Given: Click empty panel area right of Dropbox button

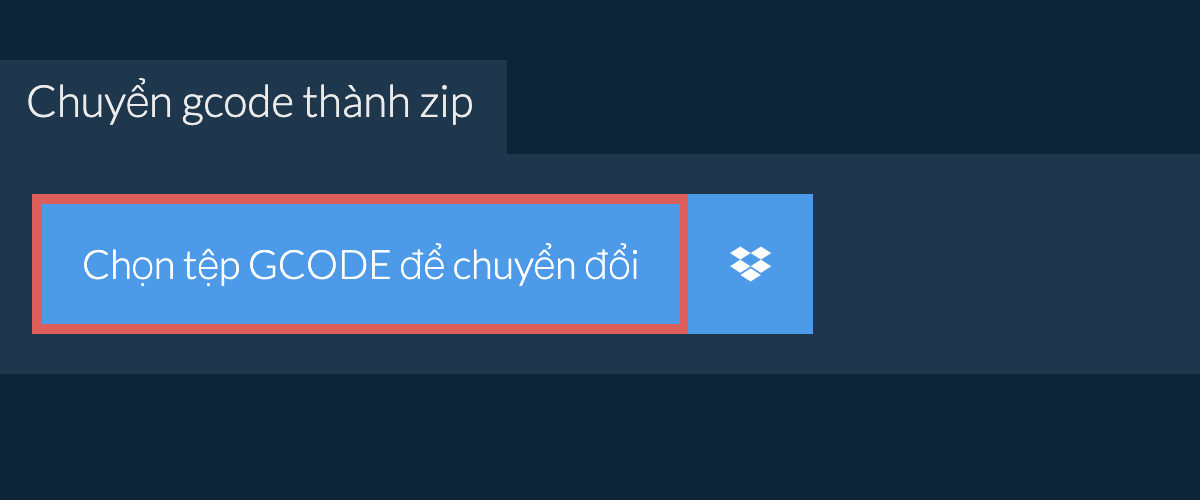Looking at the screenshot, I should click(1005, 264).
